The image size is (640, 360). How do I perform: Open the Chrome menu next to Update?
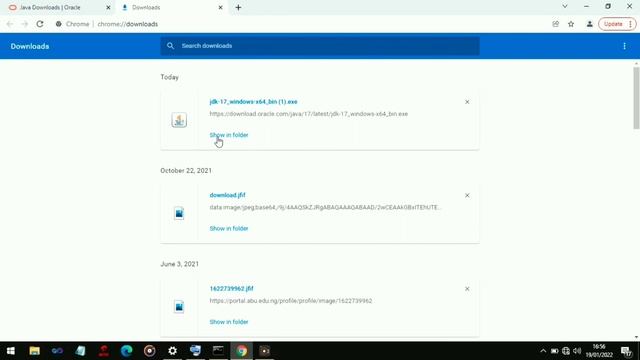pyautogui.click(x=631, y=24)
